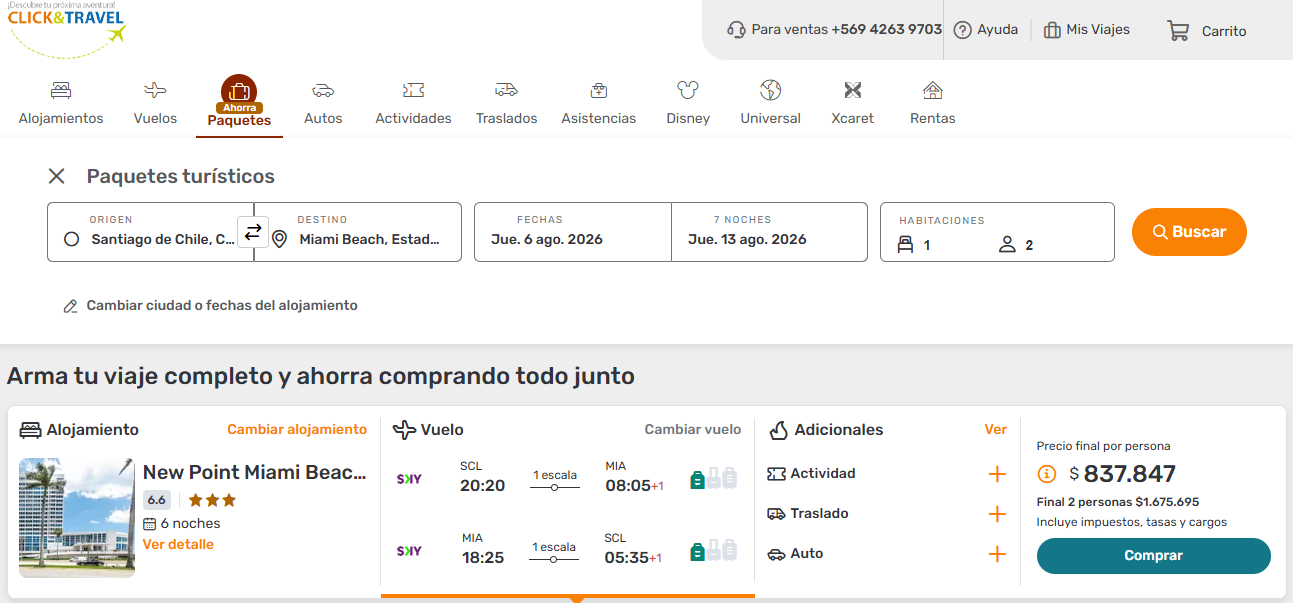1293x603 pixels.
Task: Open the Vuelos tab
Action: tap(155, 103)
